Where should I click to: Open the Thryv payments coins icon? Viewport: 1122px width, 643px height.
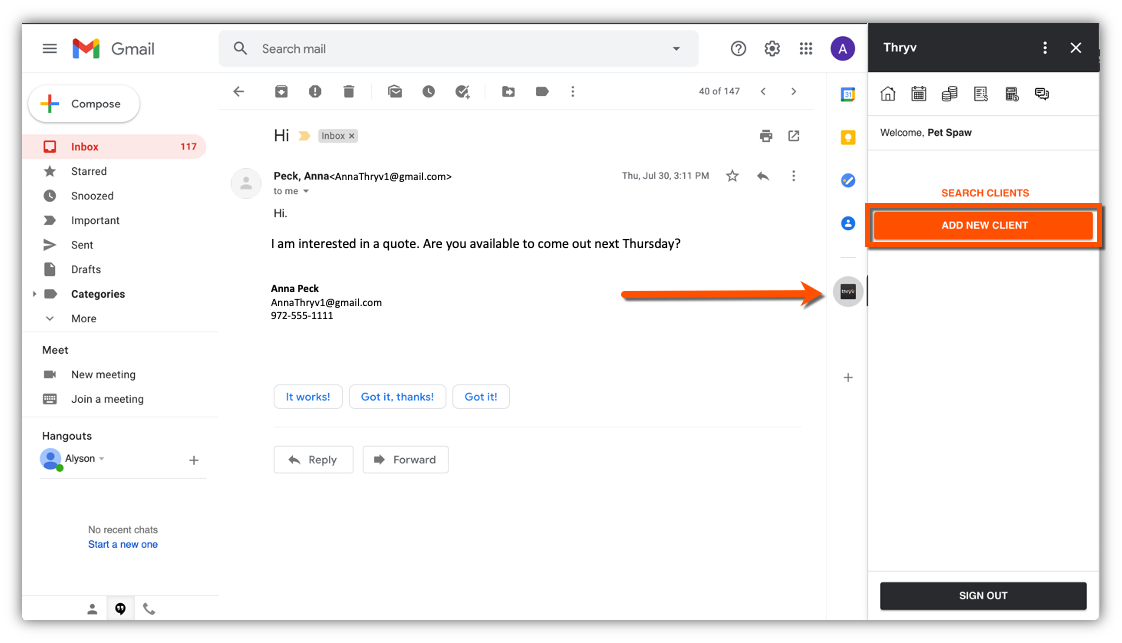tap(950, 94)
